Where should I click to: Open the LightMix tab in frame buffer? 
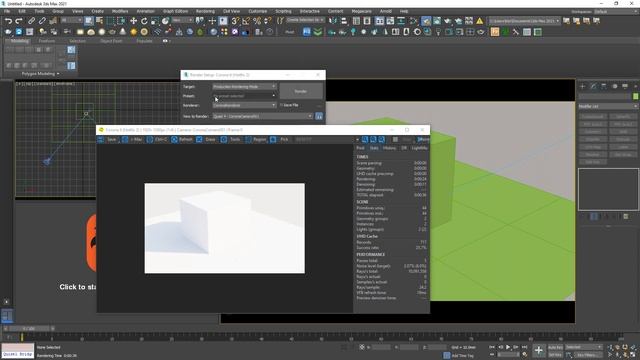click(x=419, y=148)
